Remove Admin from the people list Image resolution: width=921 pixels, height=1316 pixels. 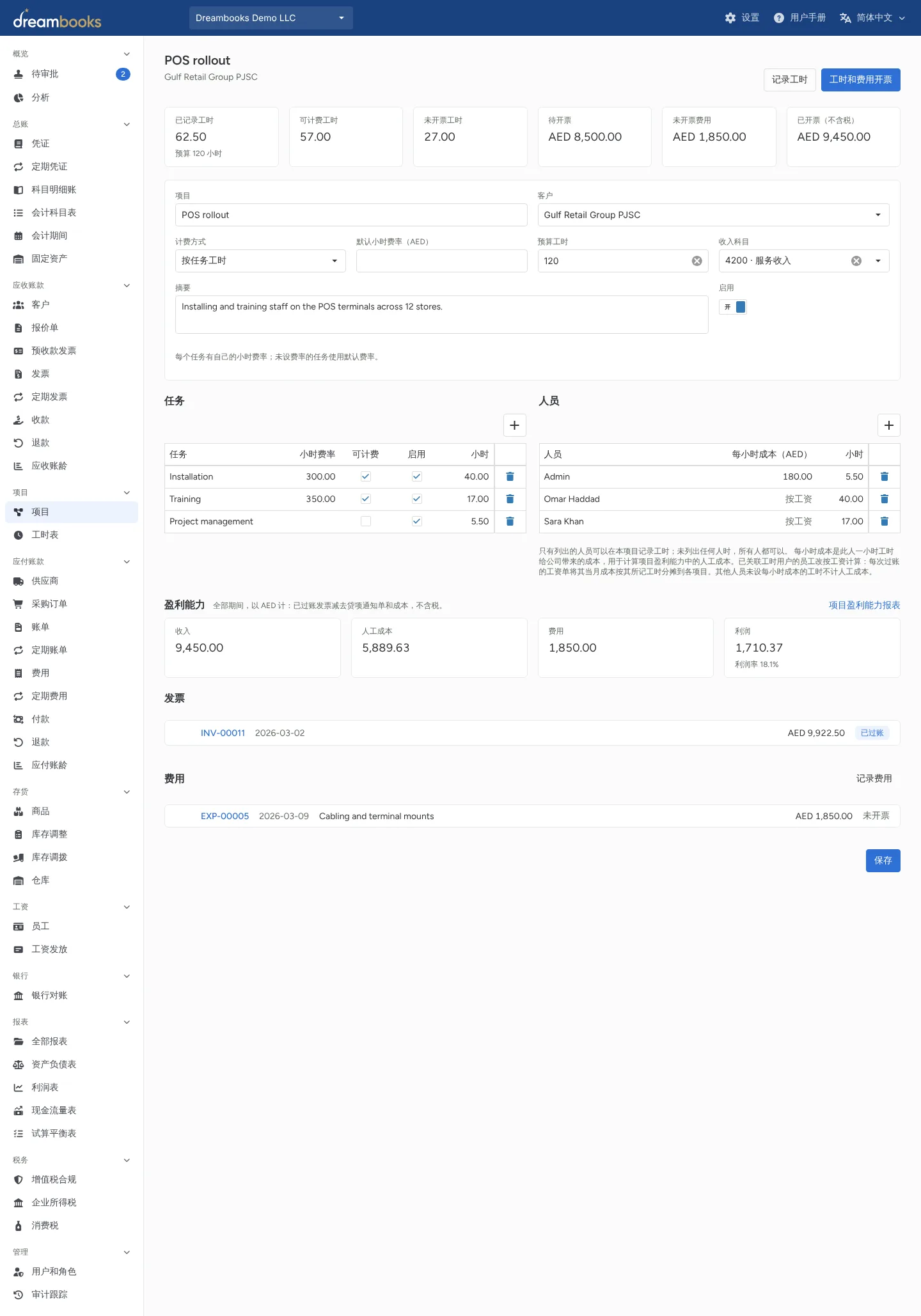click(x=884, y=476)
